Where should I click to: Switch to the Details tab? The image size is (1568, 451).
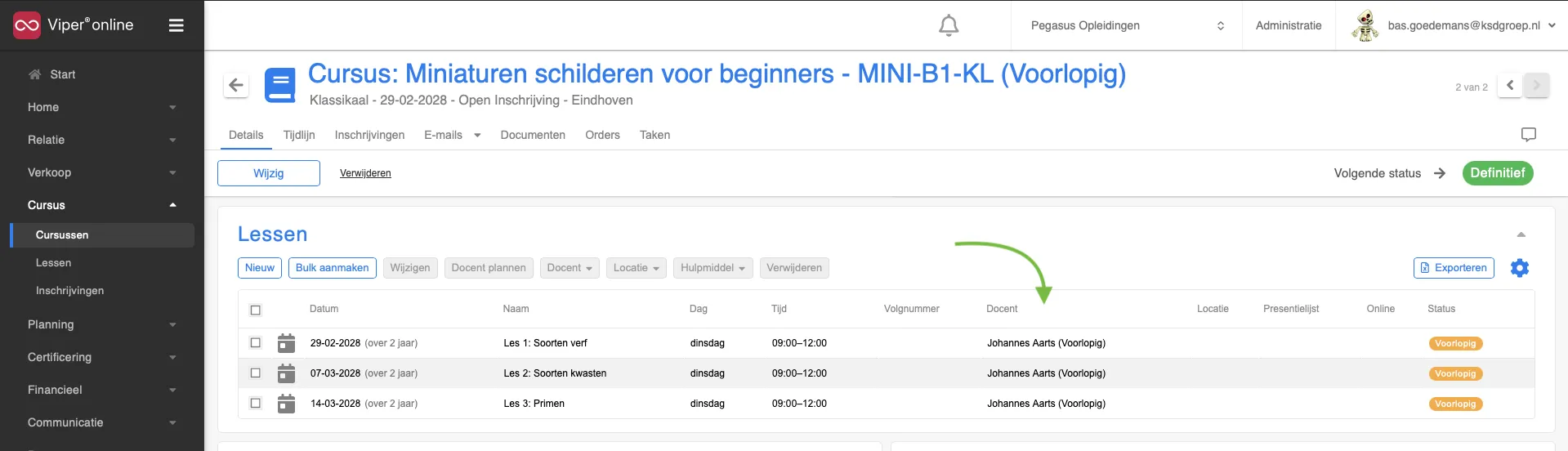coord(246,135)
